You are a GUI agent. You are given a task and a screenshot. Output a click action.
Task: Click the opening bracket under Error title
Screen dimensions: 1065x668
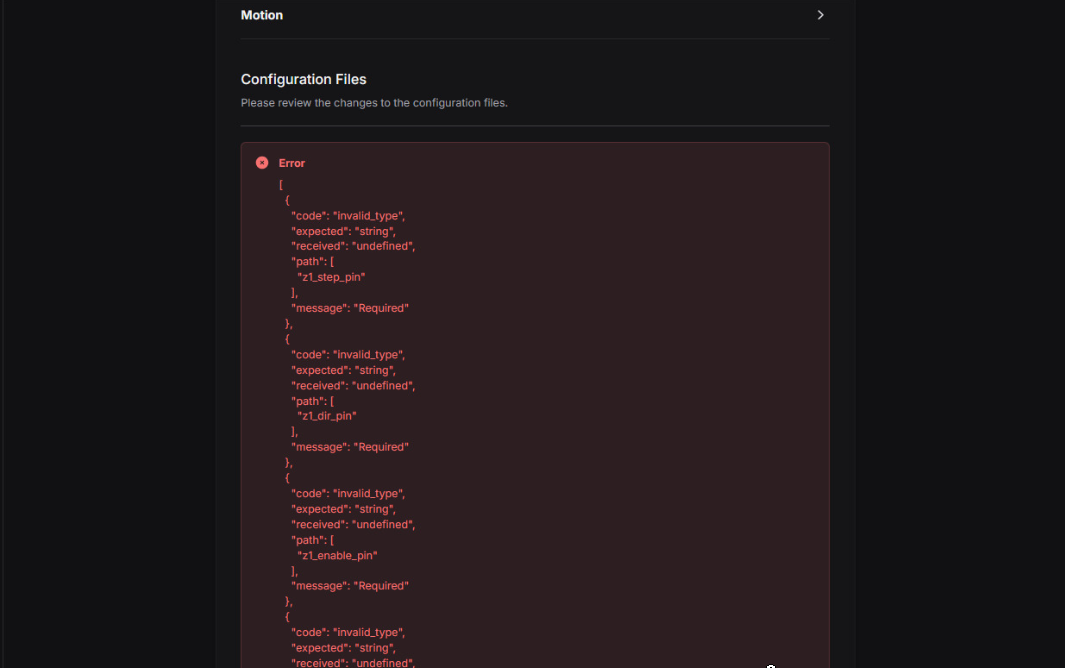point(281,184)
